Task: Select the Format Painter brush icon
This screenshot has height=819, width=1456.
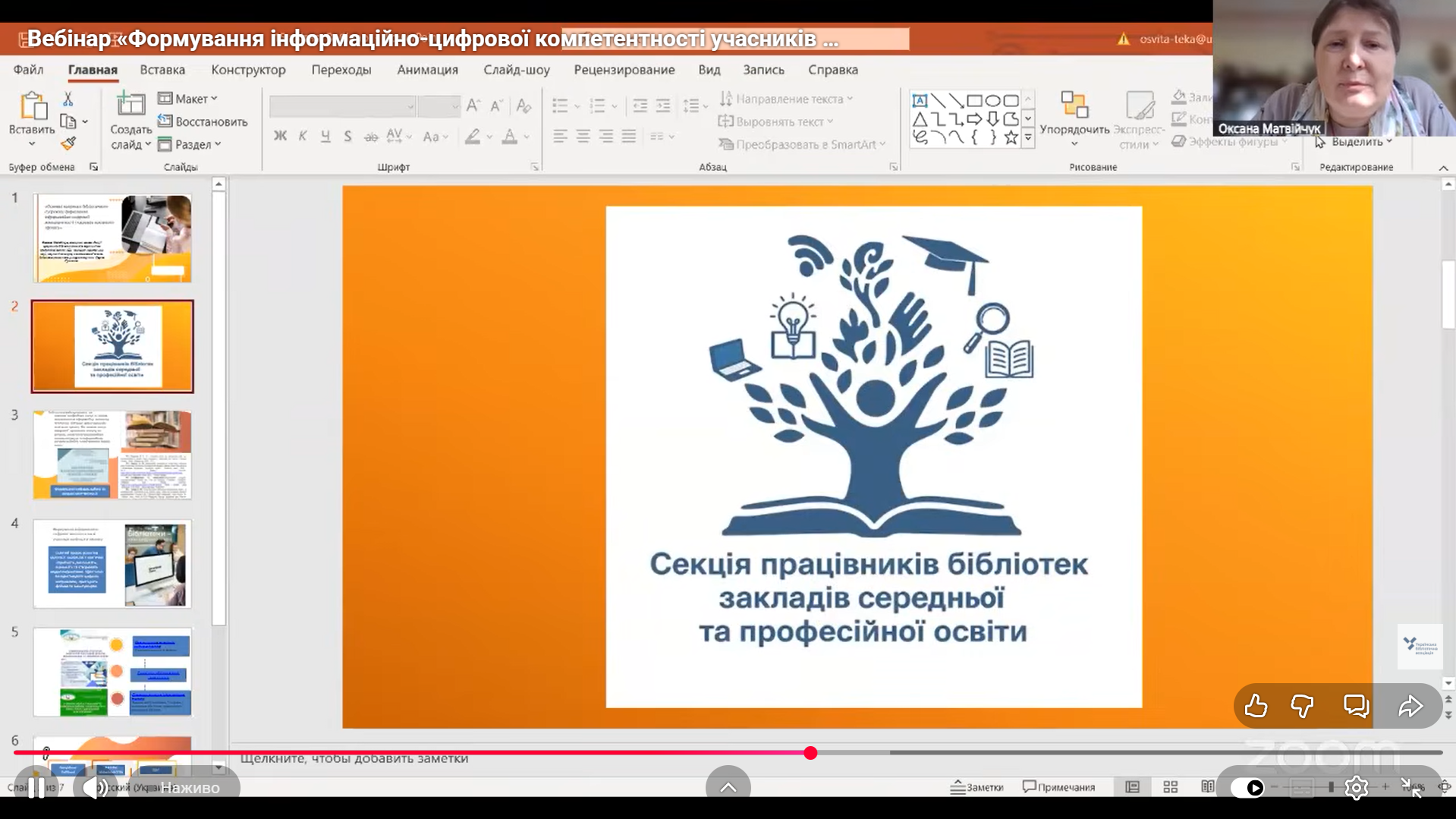Action: [x=68, y=143]
